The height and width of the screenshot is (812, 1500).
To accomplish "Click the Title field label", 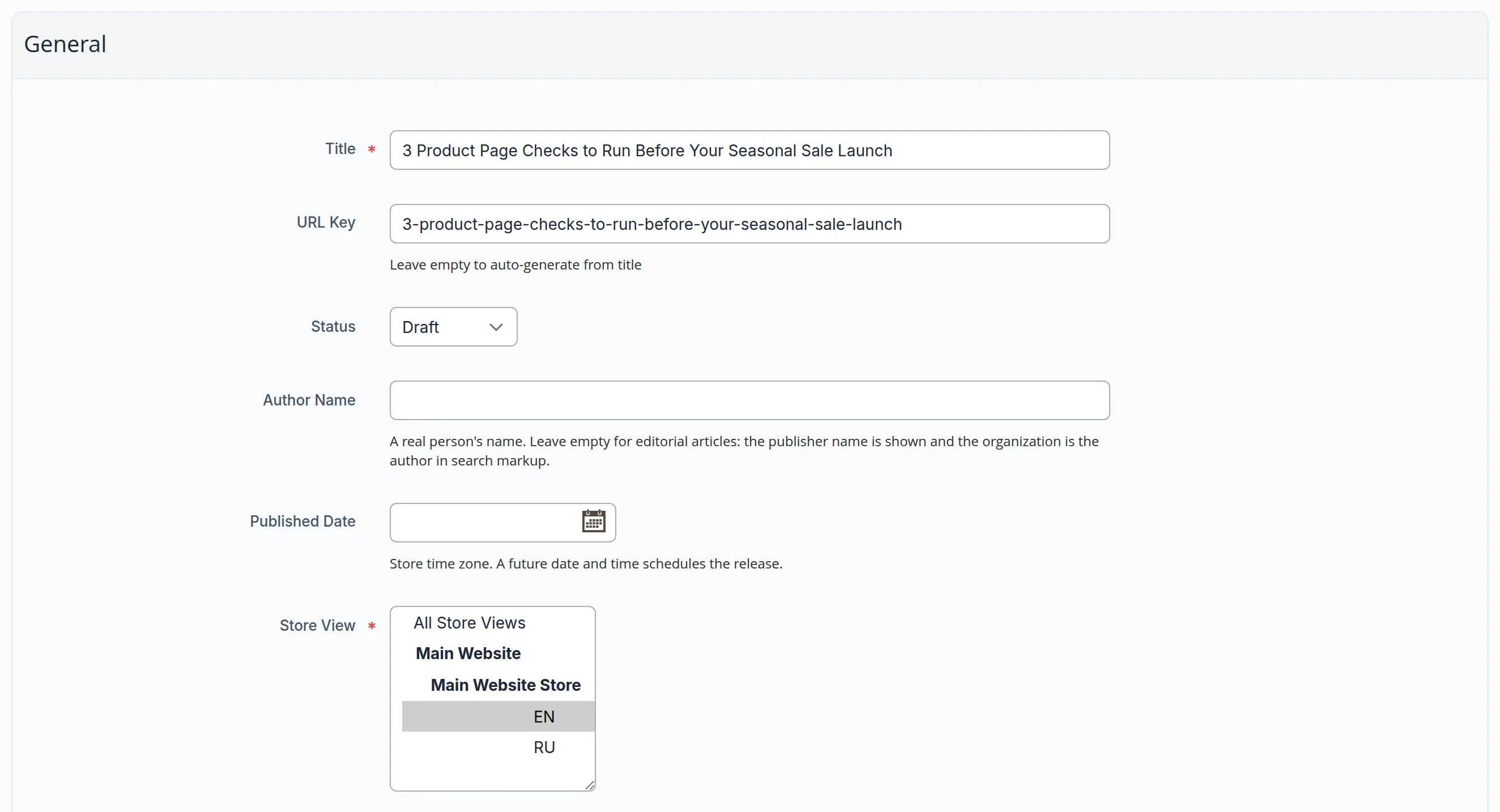I will (x=340, y=149).
